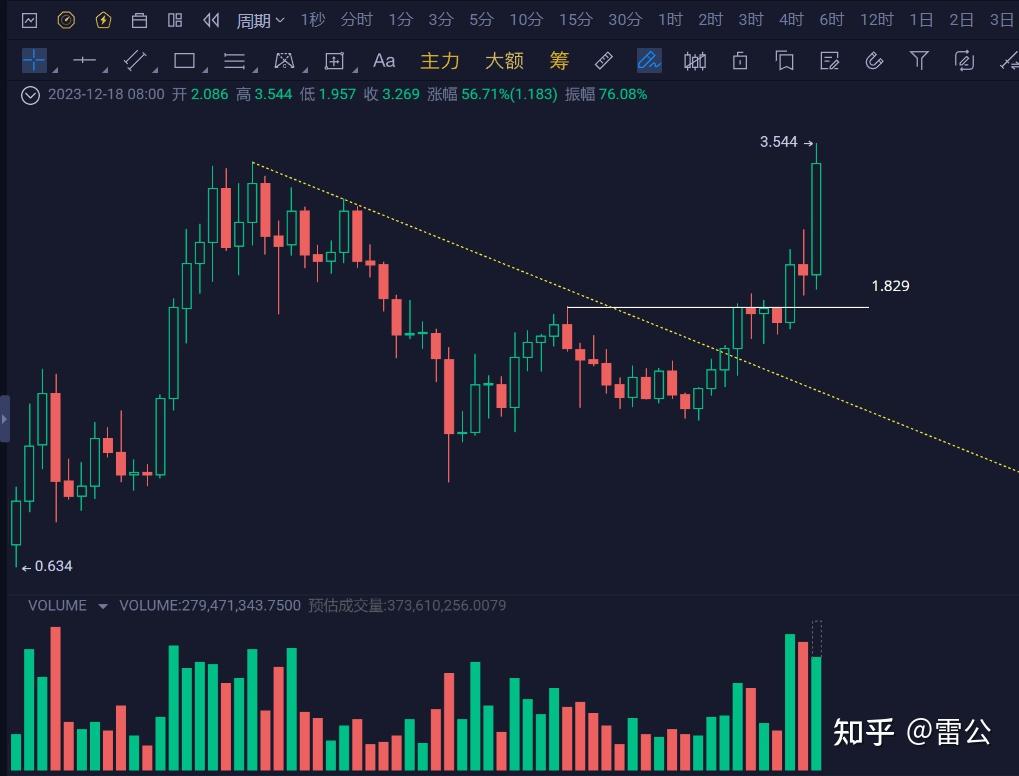The height and width of the screenshot is (776, 1019).
Task: Switch chart to 1日 interval
Action: (x=922, y=20)
